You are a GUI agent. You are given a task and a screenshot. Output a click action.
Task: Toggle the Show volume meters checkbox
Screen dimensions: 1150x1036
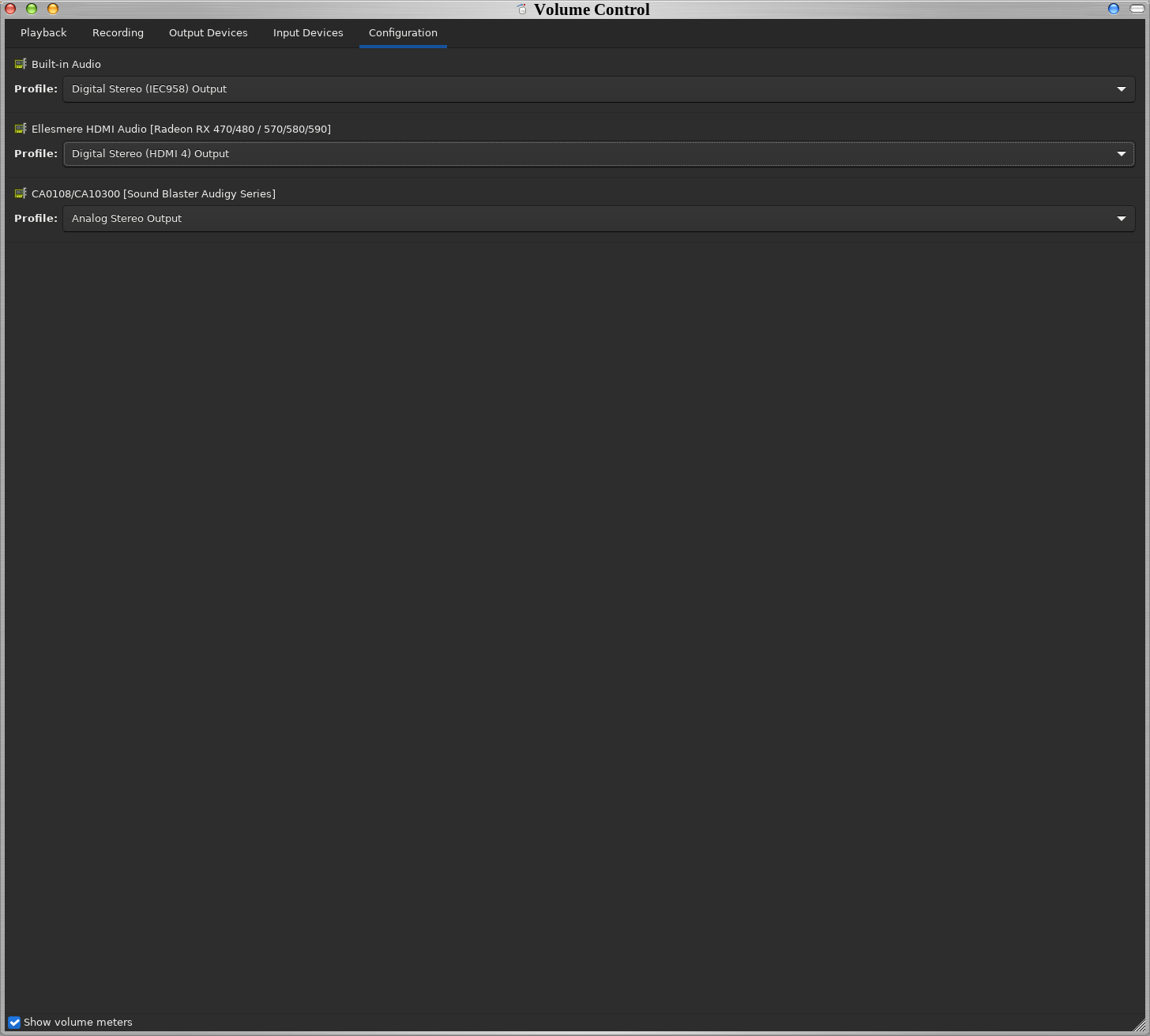click(x=14, y=1022)
